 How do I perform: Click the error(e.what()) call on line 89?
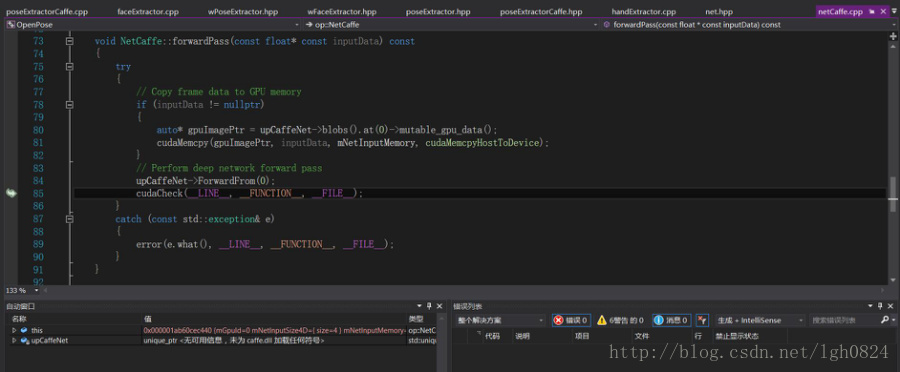[265, 244]
